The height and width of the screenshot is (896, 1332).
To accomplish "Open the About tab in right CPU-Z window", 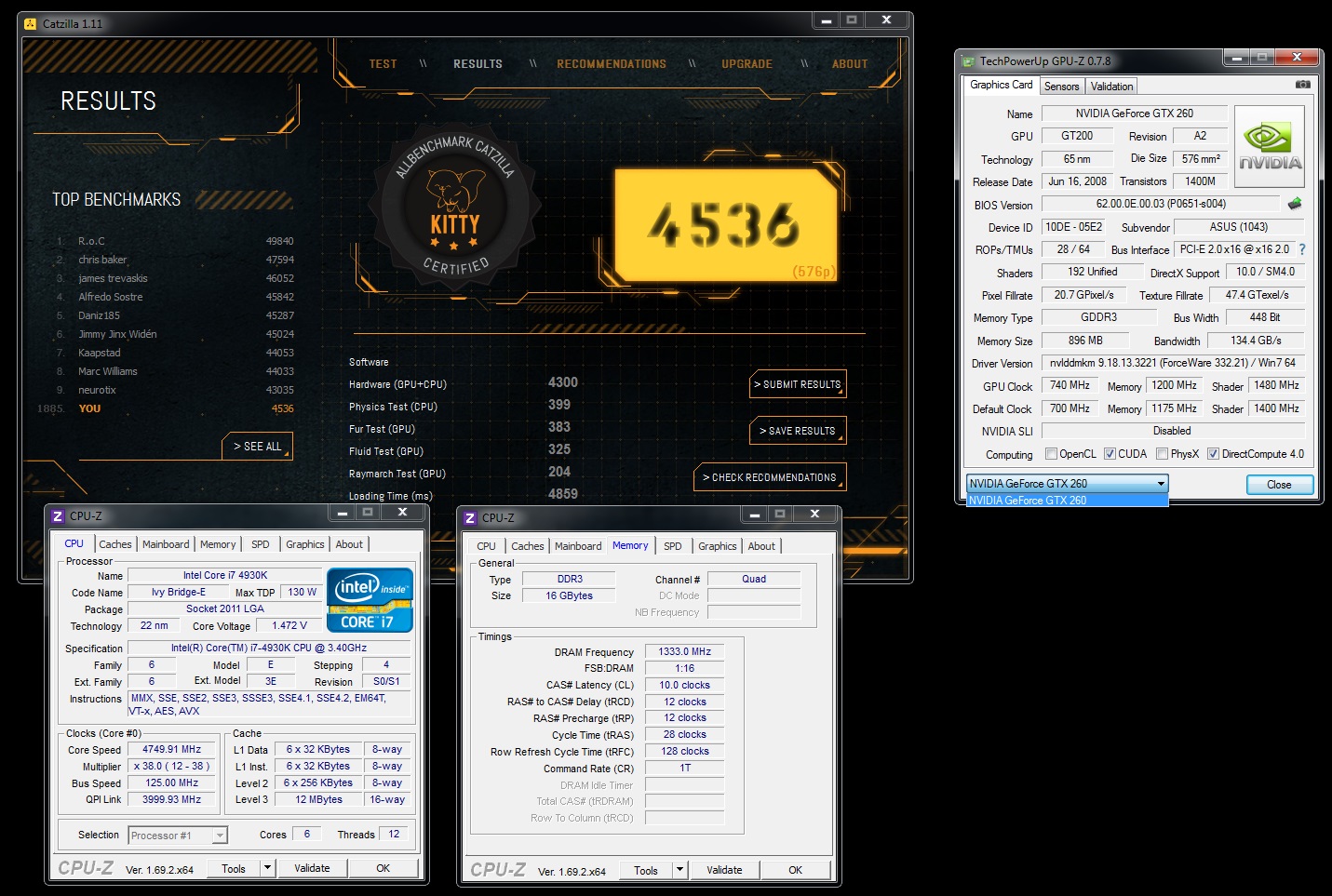I will [761, 546].
